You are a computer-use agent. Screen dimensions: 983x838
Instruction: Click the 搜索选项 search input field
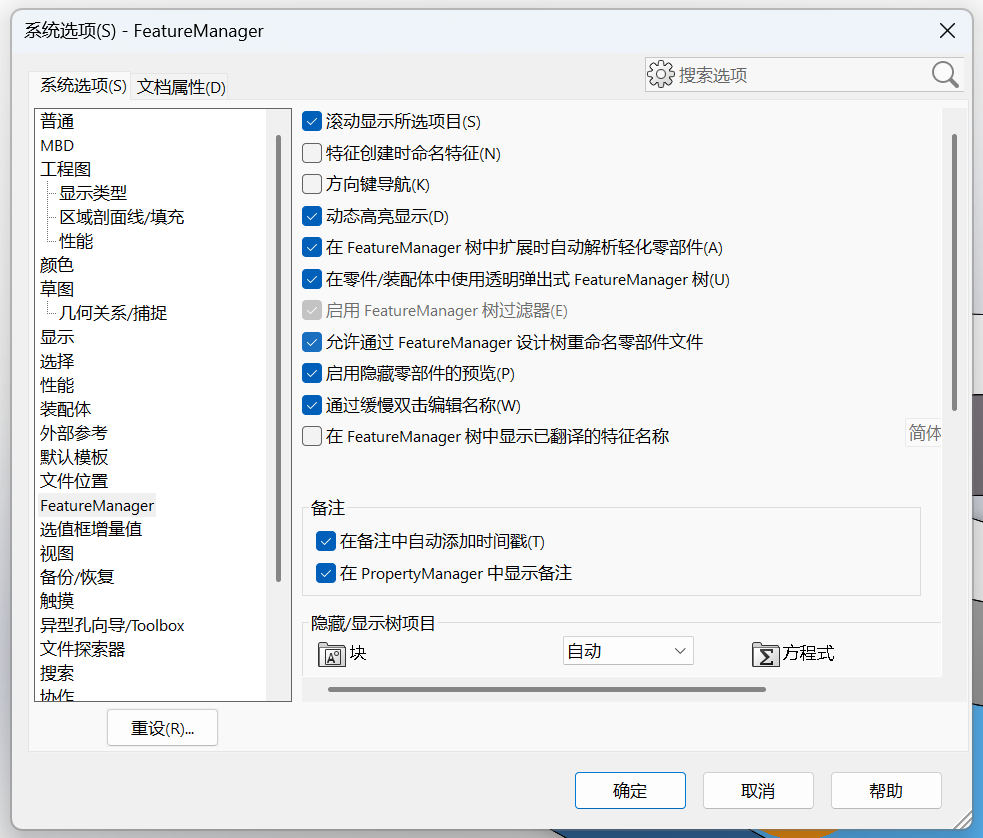(x=802, y=75)
